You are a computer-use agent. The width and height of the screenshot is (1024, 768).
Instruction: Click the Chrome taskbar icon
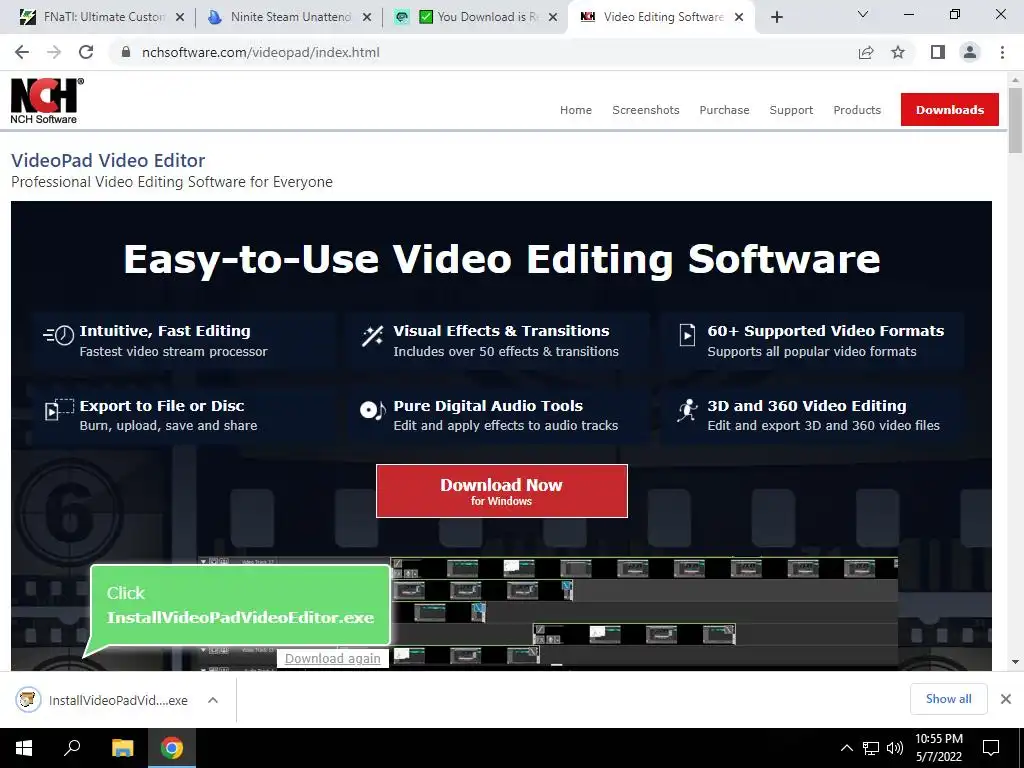(172, 748)
